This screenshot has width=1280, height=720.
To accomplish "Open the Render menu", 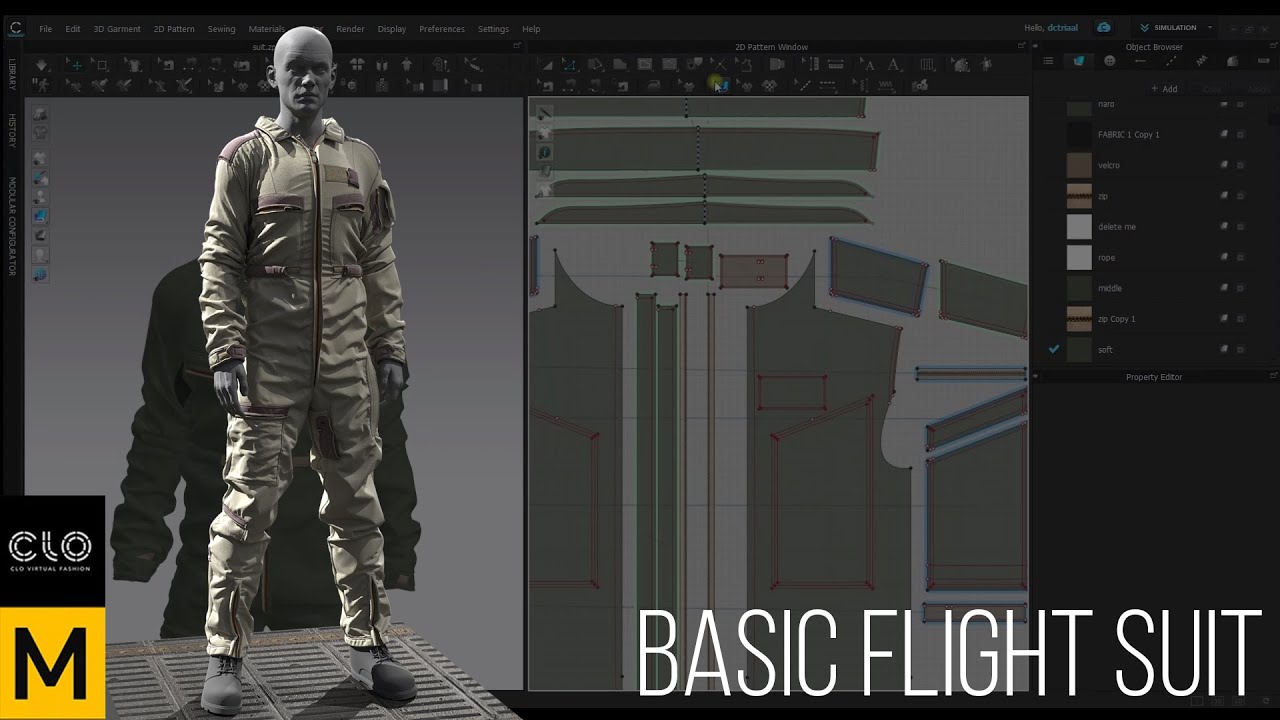I will point(350,29).
